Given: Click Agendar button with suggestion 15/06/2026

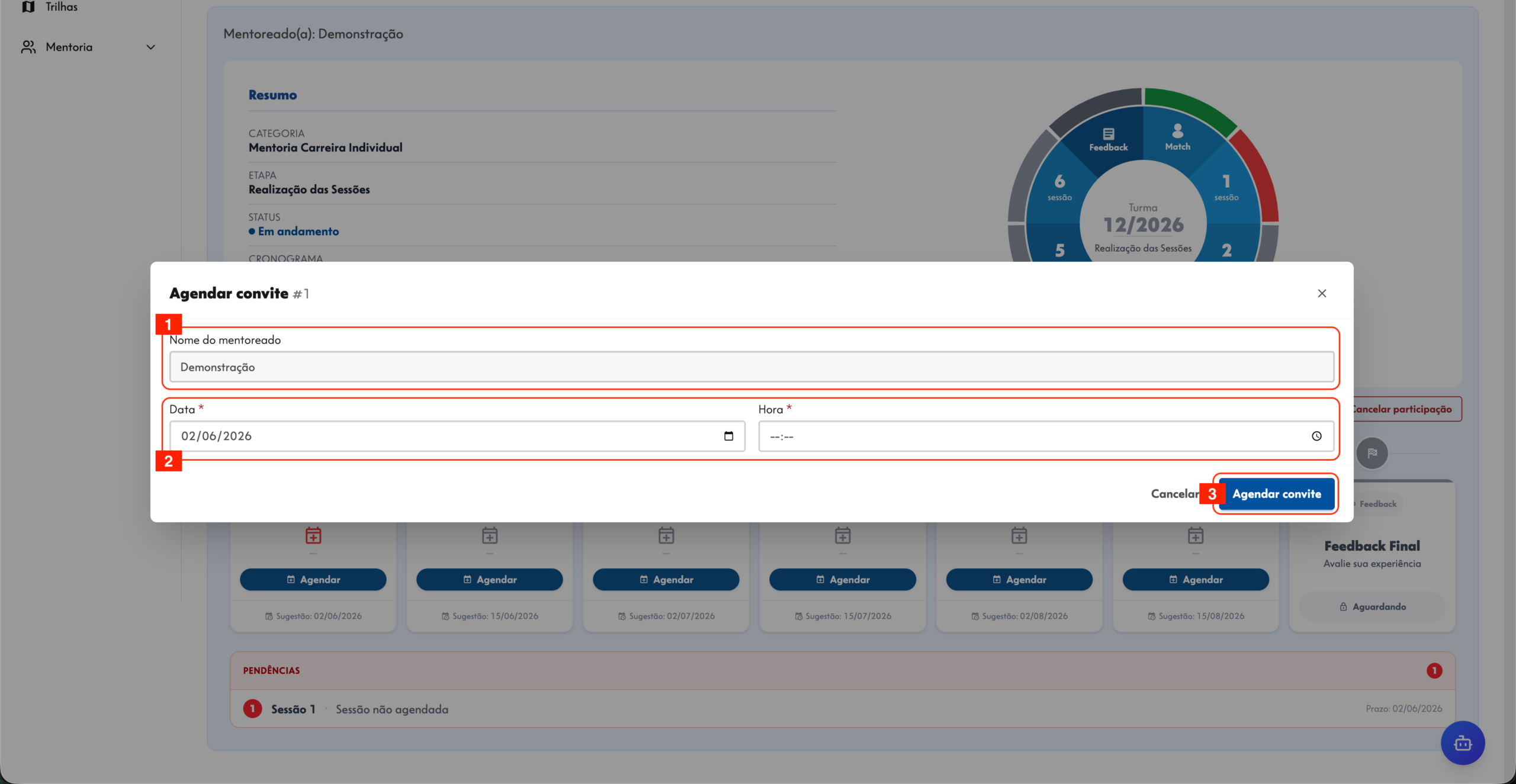Looking at the screenshot, I should tap(489, 579).
